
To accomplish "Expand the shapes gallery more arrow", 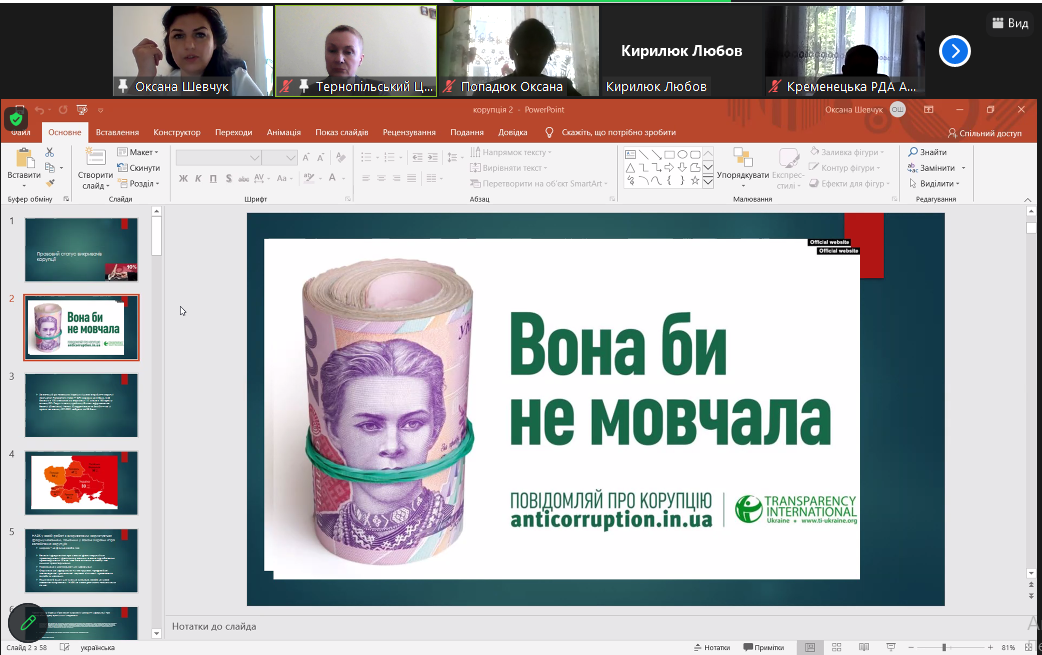I will (708, 181).
